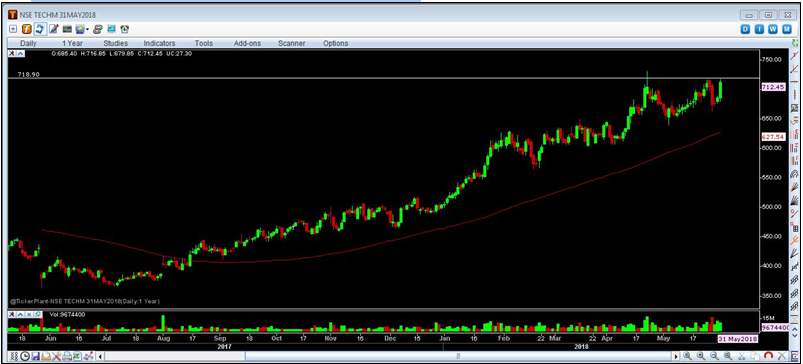Click the right scroll arrow of the chart scrollbar

pyautogui.click(x=676, y=357)
